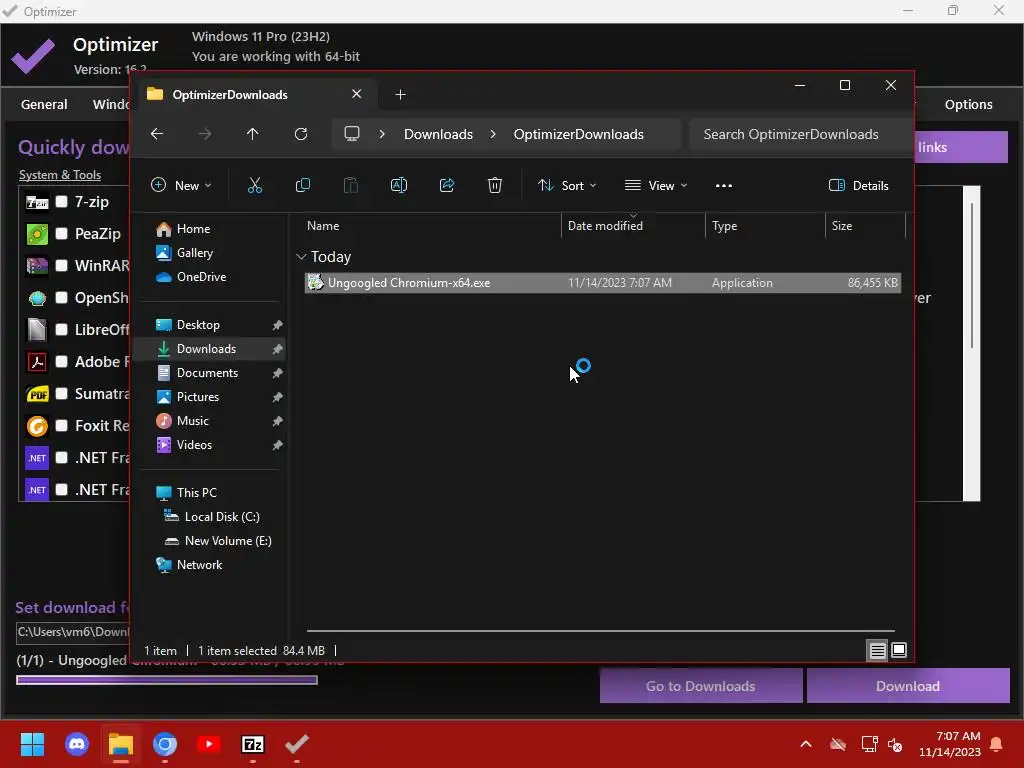Click the Copy icon in Explorer toolbar
The width and height of the screenshot is (1024, 768).
coord(303,185)
